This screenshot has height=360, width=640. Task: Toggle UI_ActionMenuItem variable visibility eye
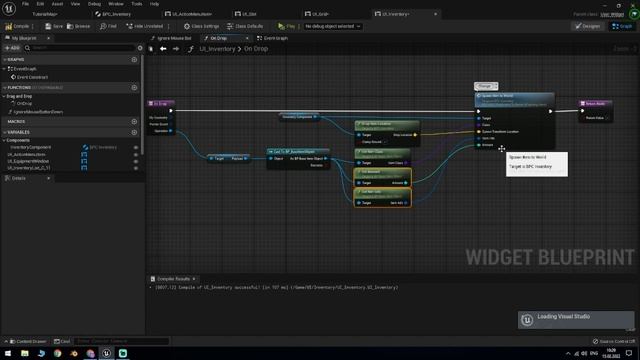coord(136,154)
